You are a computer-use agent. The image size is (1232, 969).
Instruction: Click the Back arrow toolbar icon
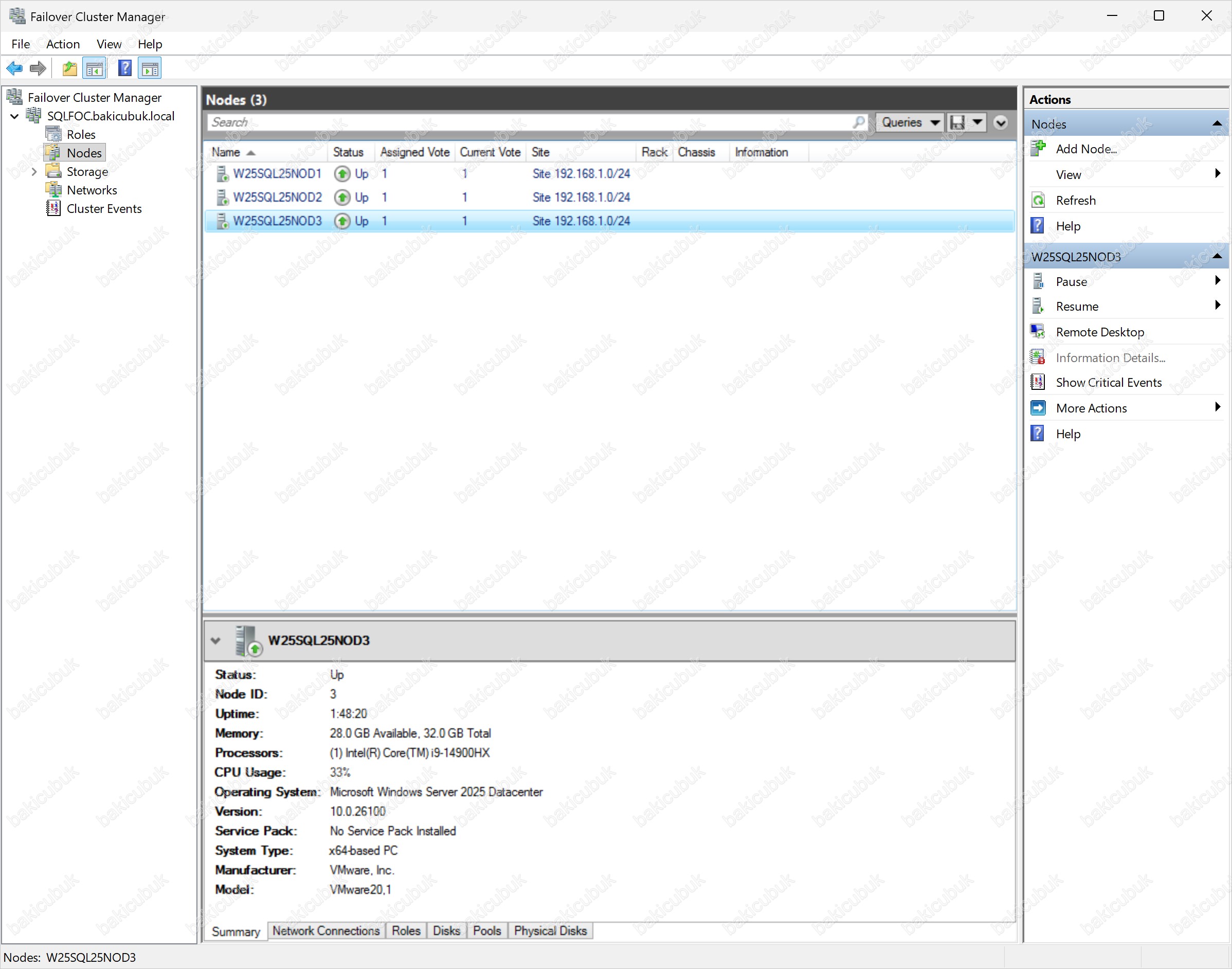tap(14, 68)
